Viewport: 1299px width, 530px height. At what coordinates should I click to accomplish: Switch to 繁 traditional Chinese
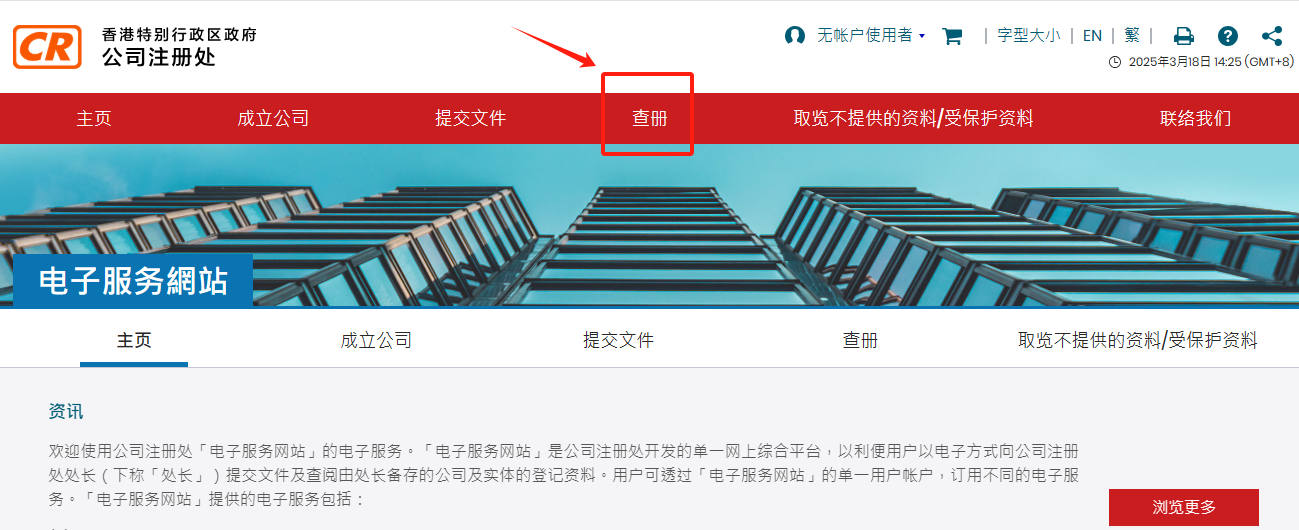[x=1132, y=36]
